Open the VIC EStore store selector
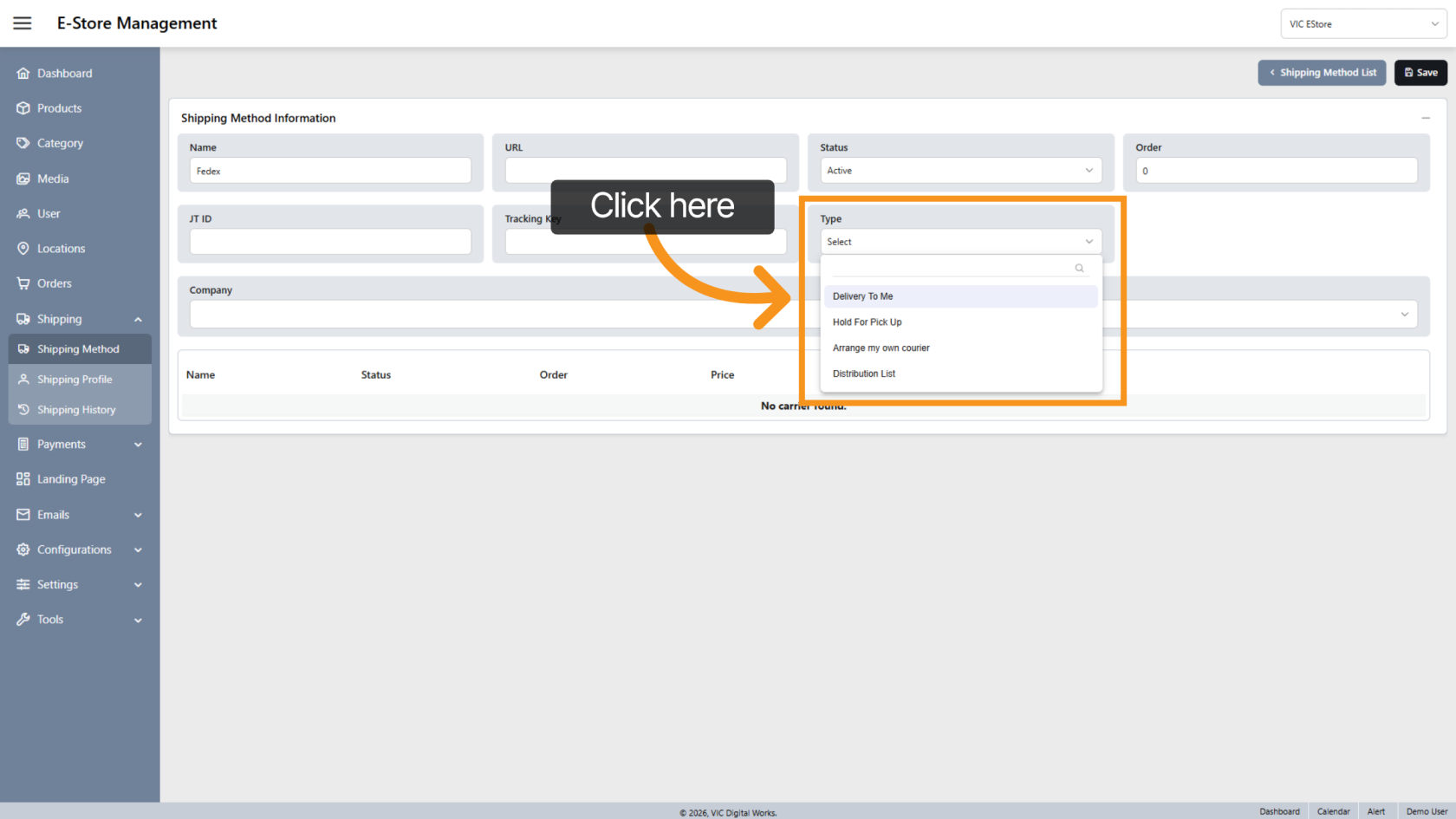The image size is (1456, 819). pos(1362,24)
